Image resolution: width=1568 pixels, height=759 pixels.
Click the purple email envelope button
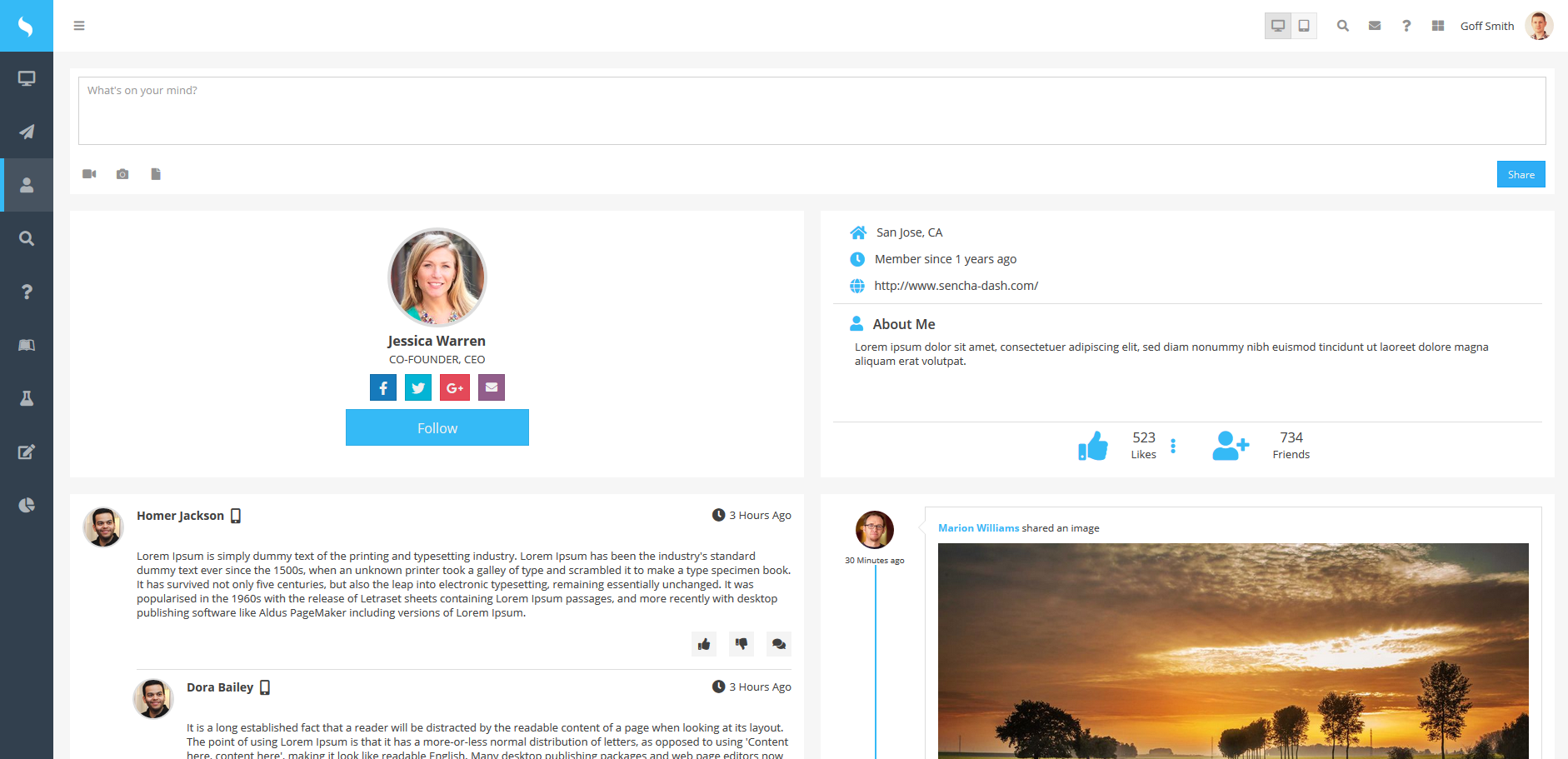492,387
